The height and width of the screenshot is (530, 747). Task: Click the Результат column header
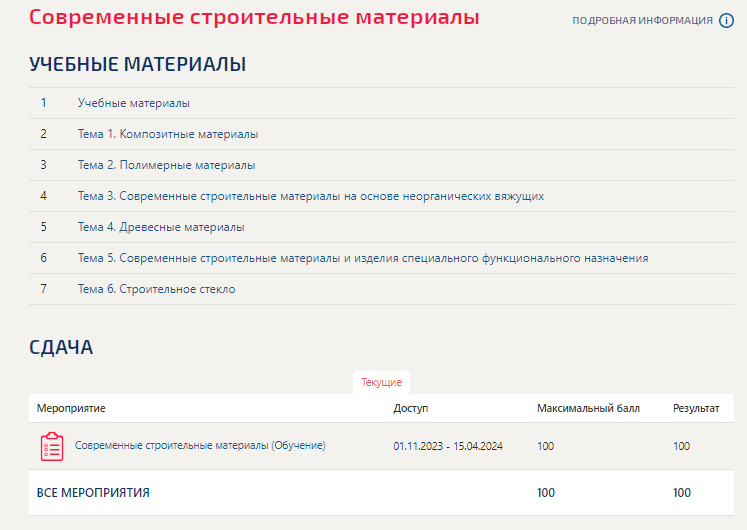pos(696,408)
